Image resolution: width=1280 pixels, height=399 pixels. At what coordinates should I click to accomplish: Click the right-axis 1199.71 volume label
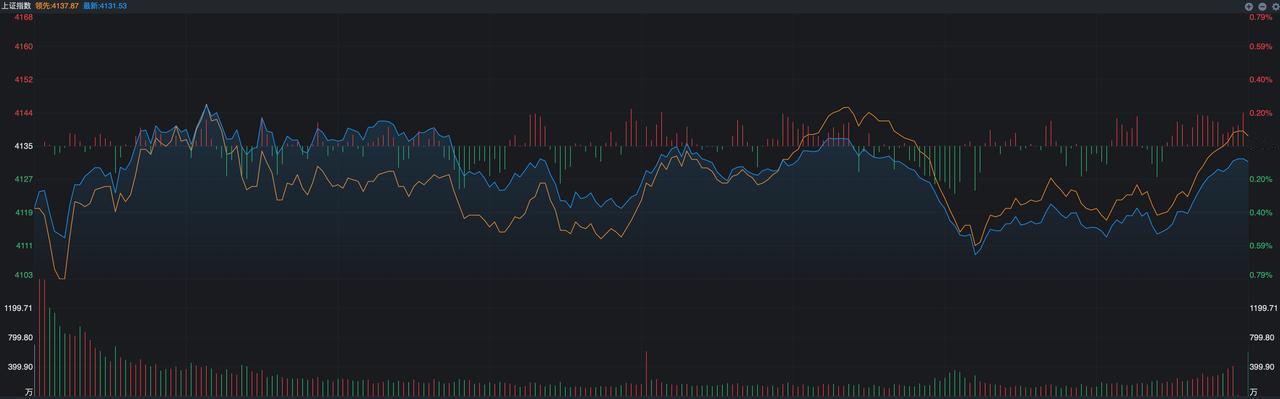pyautogui.click(x=1264, y=309)
